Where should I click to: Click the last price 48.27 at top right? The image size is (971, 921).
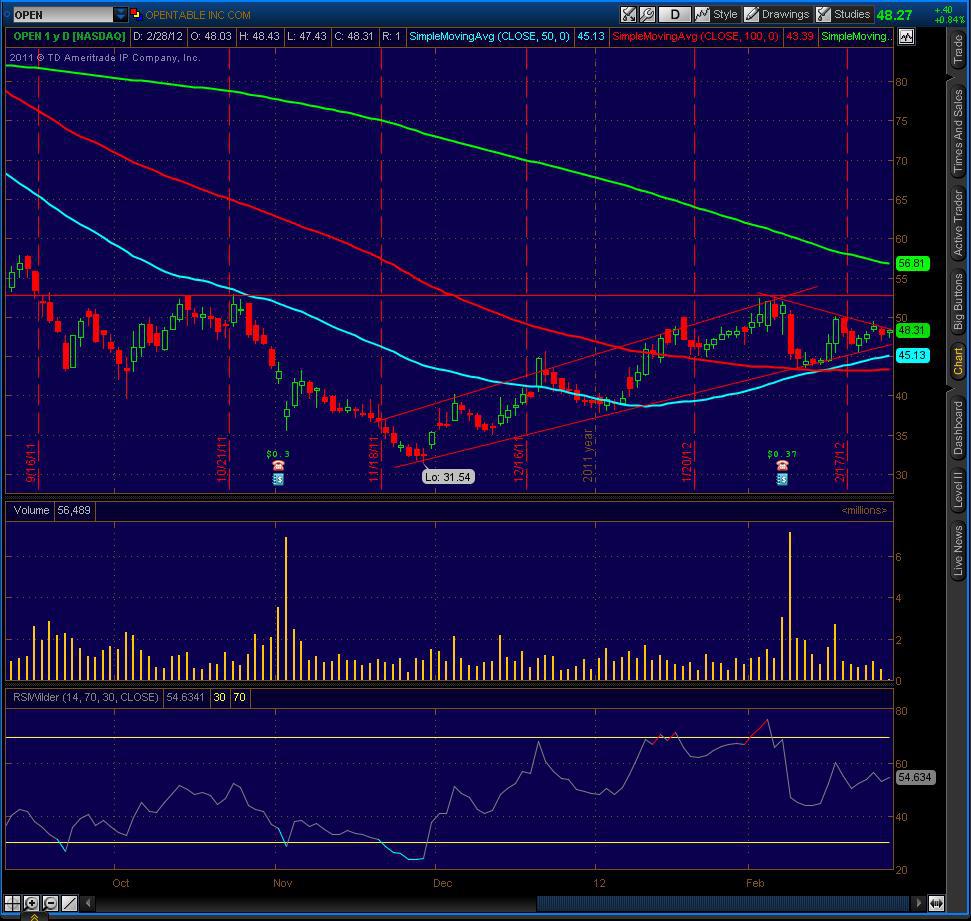[894, 15]
